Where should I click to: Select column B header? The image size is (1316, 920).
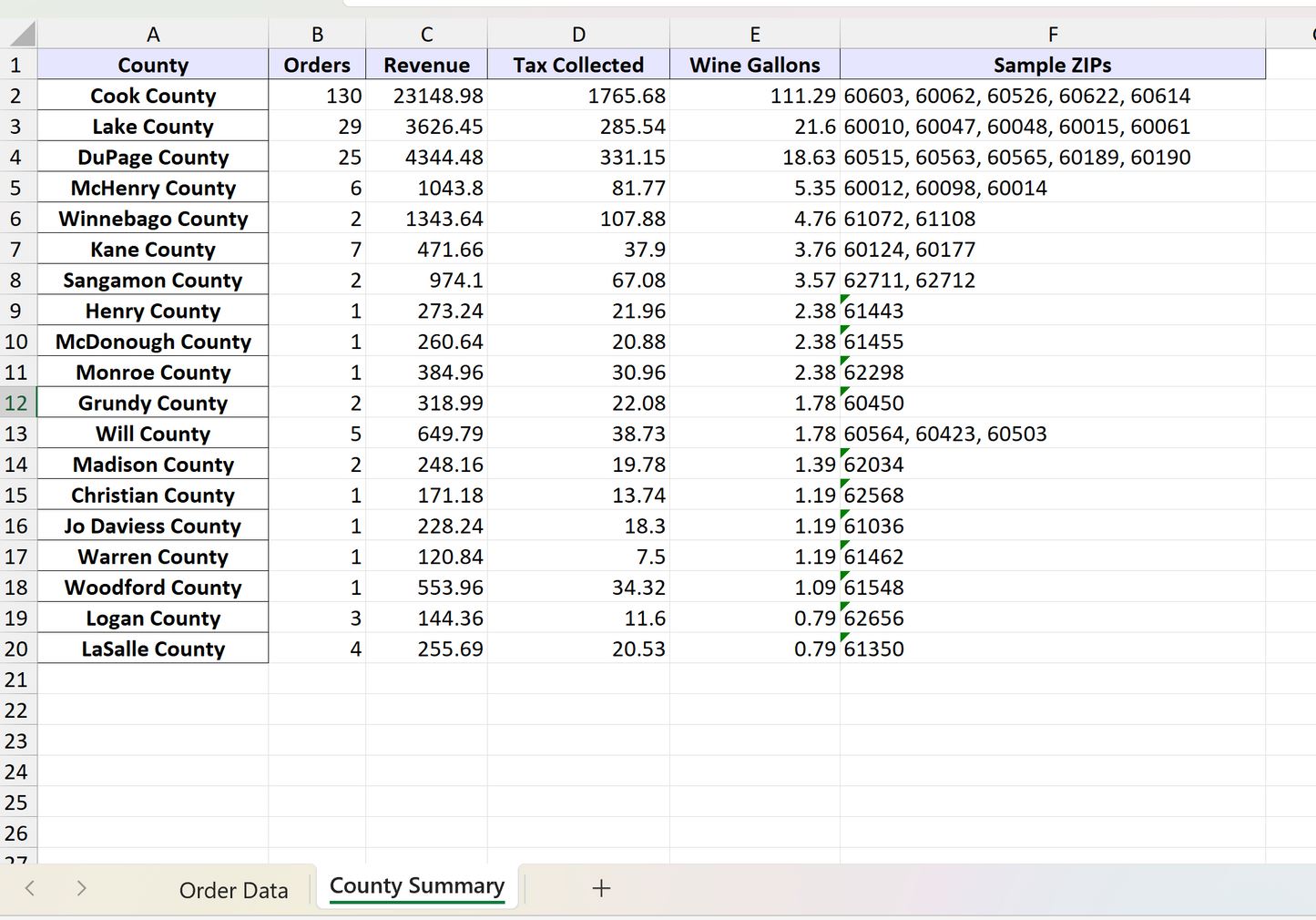[317, 35]
